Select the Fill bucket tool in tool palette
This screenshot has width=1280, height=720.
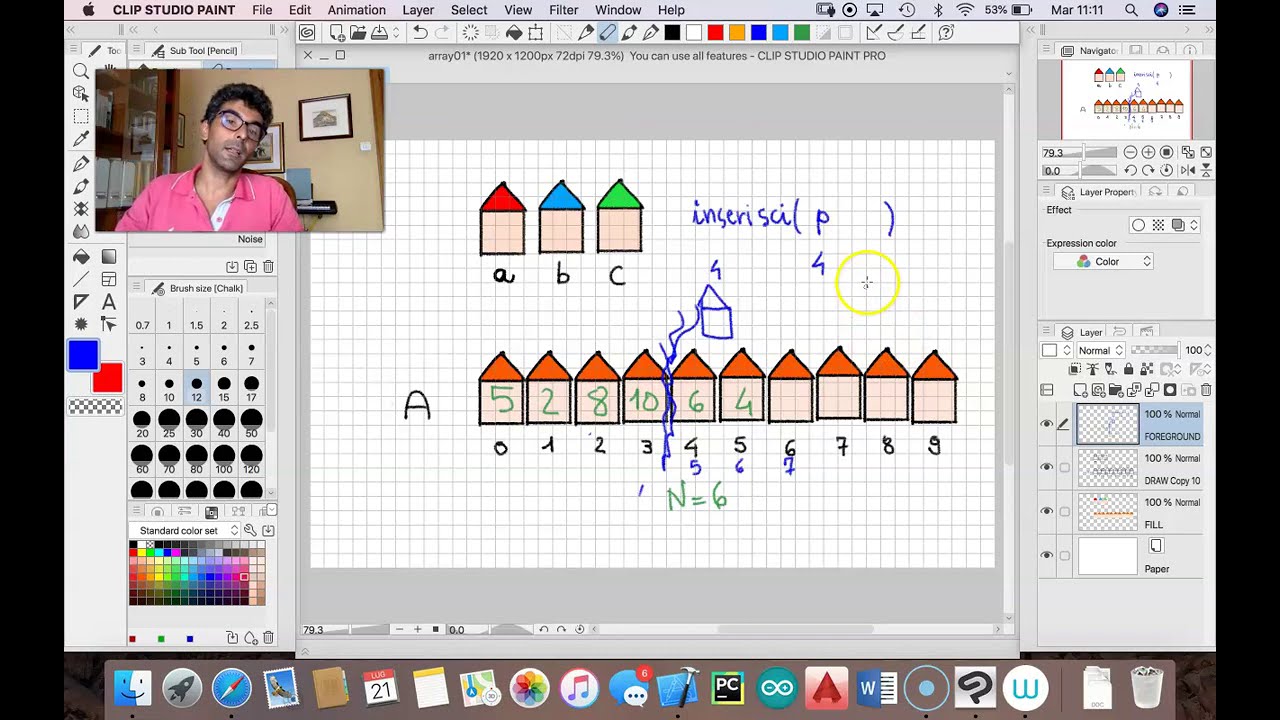tap(81, 257)
